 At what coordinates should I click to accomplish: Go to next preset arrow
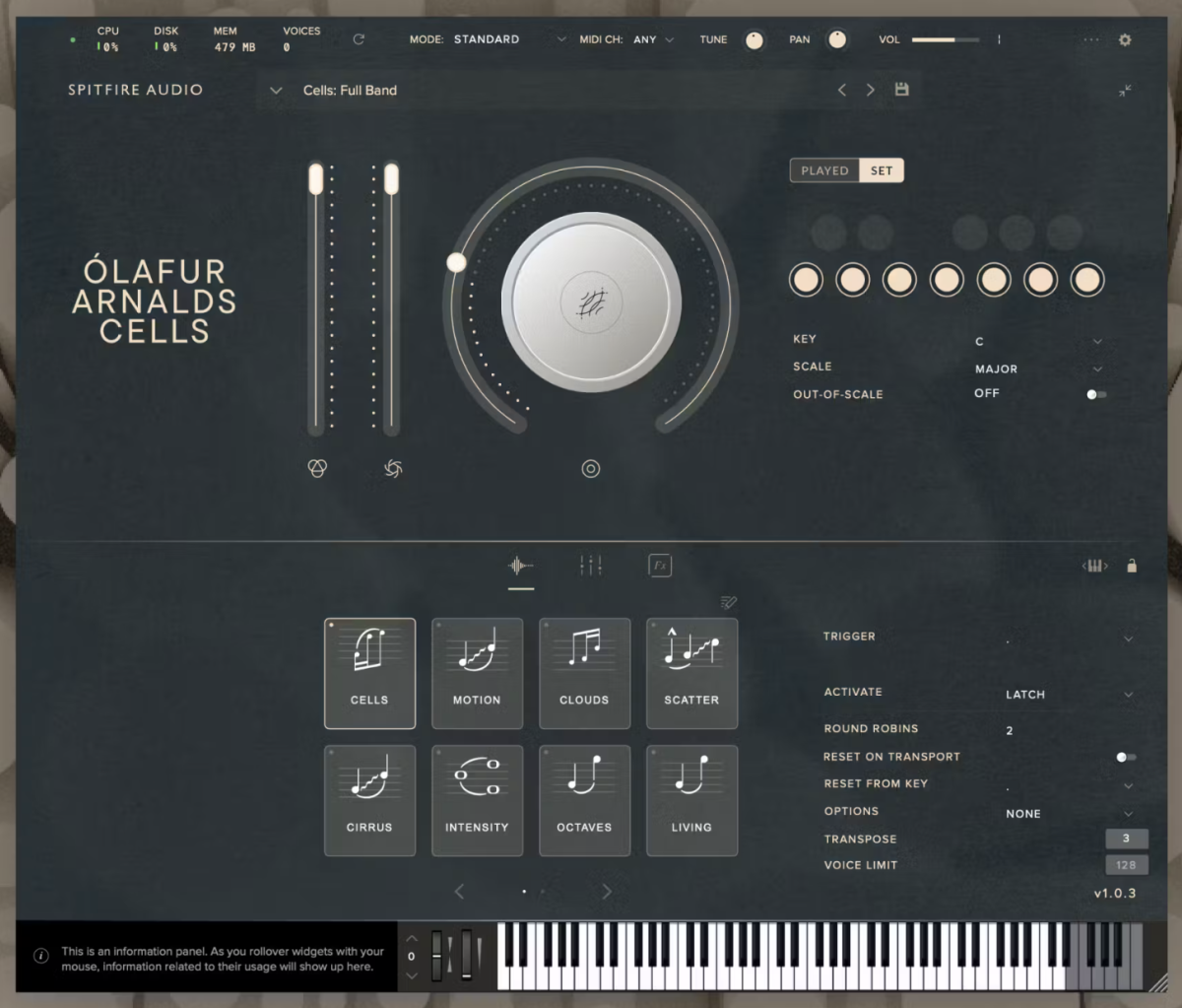click(870, 90)
